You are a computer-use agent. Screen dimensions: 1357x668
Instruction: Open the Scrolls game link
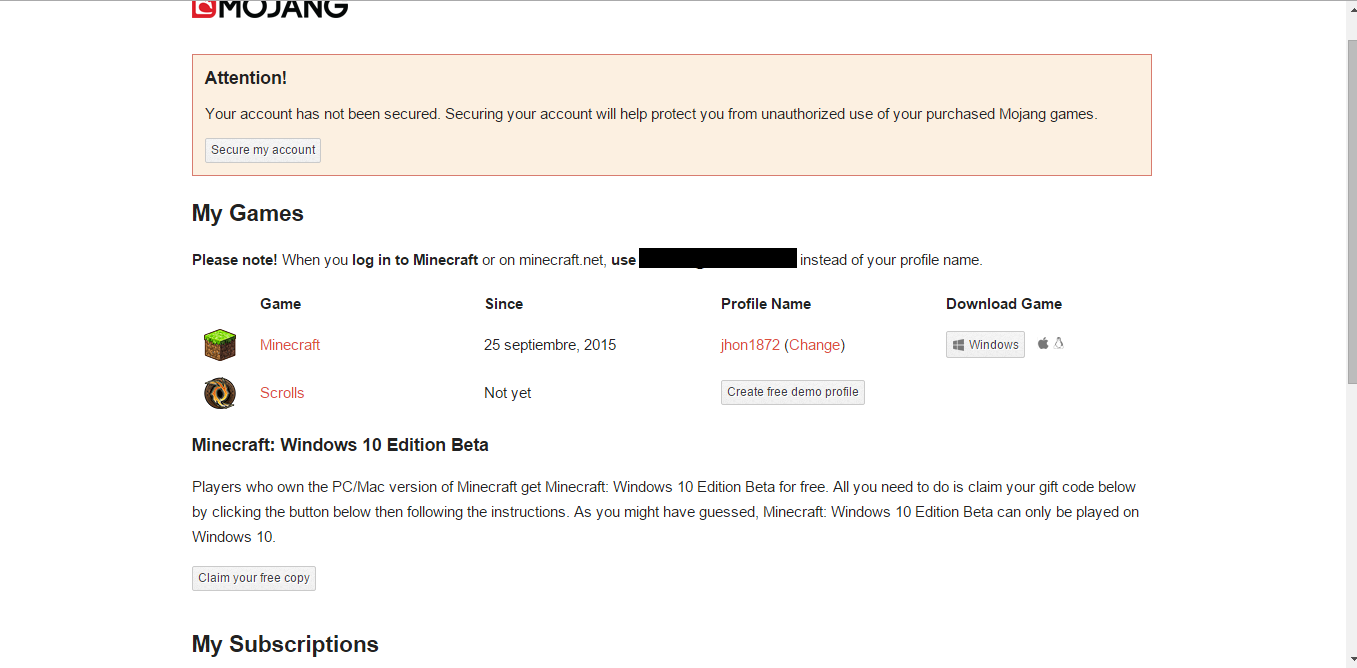282,393
